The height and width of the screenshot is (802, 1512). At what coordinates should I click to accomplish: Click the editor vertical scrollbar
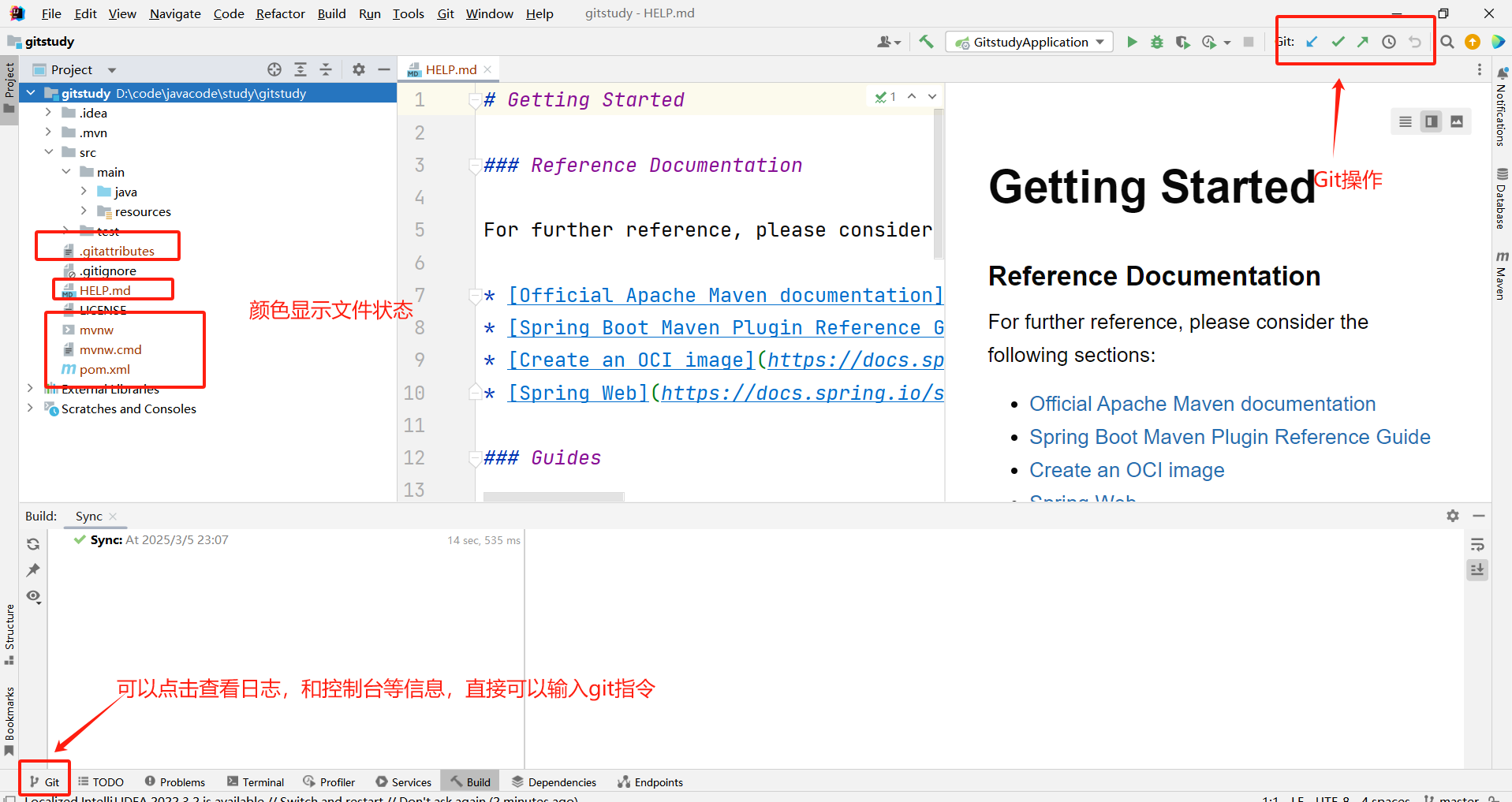pos(939,184)
